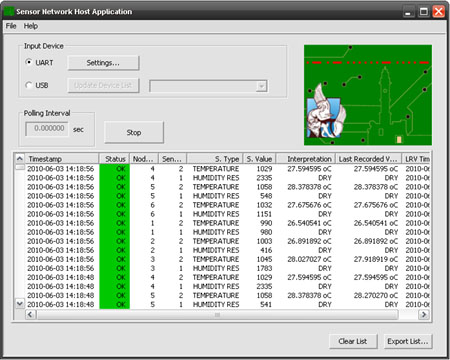This screenshot has height=360, width=450.
Task: Click the Export List... button
Action: pyautogui.click(x=408, y=341)
